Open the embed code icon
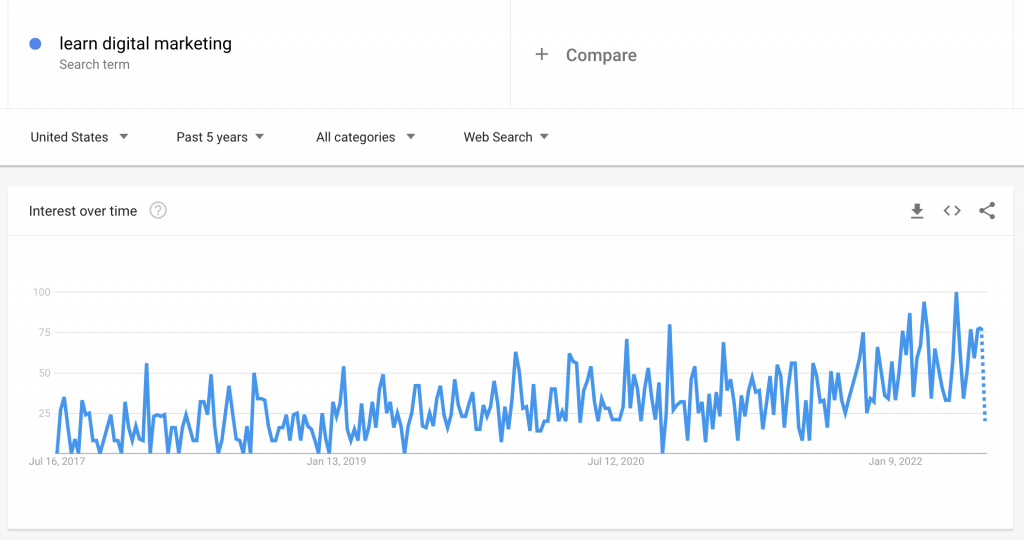 point(952,210)
